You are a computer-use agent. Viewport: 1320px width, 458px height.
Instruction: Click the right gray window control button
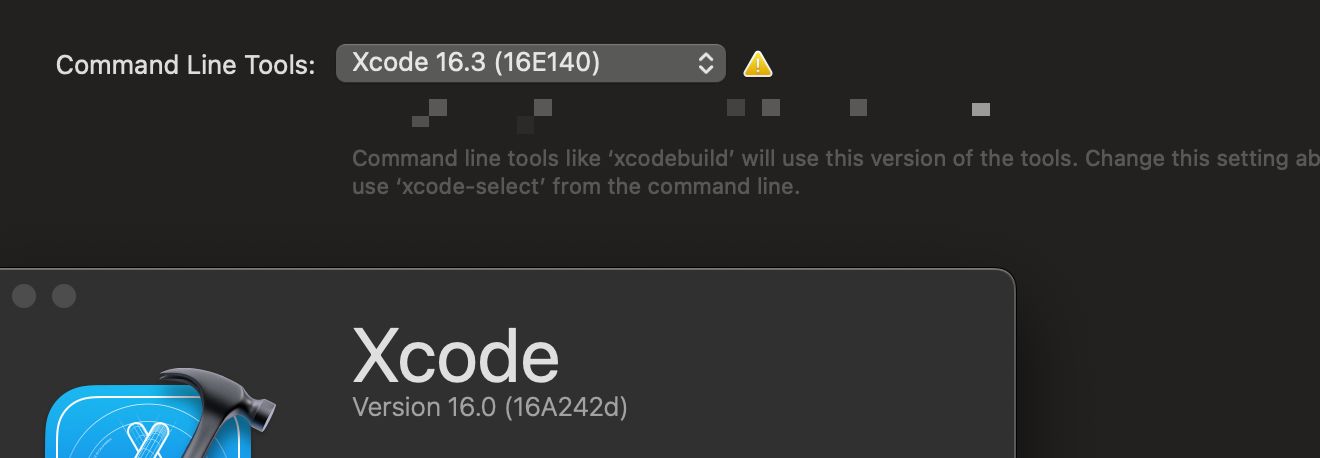coord(64,296)
